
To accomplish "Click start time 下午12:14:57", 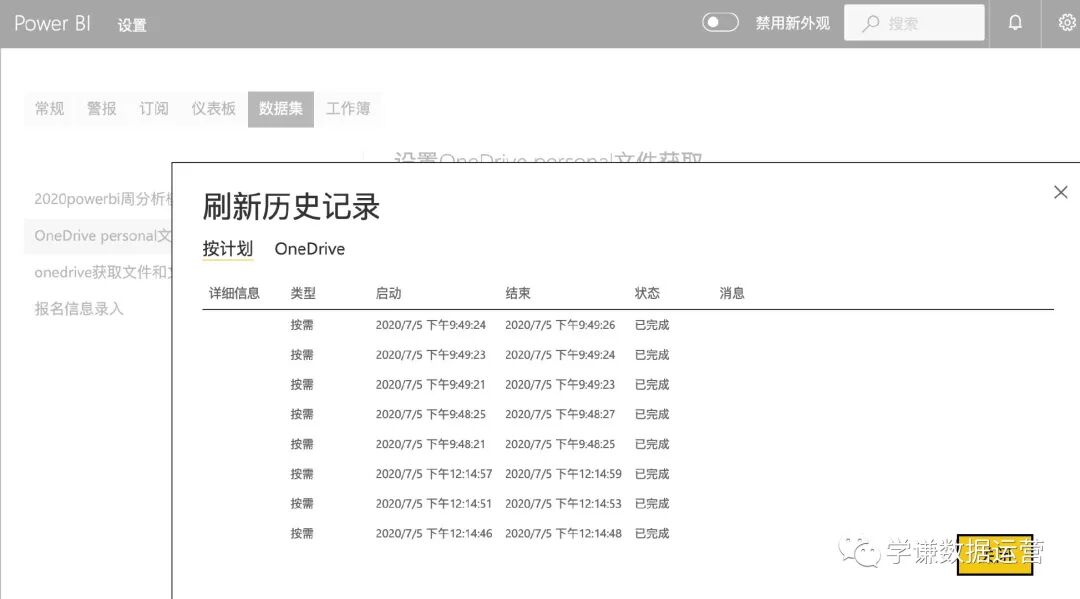I will pyautogui.click(x=434, y=474).
